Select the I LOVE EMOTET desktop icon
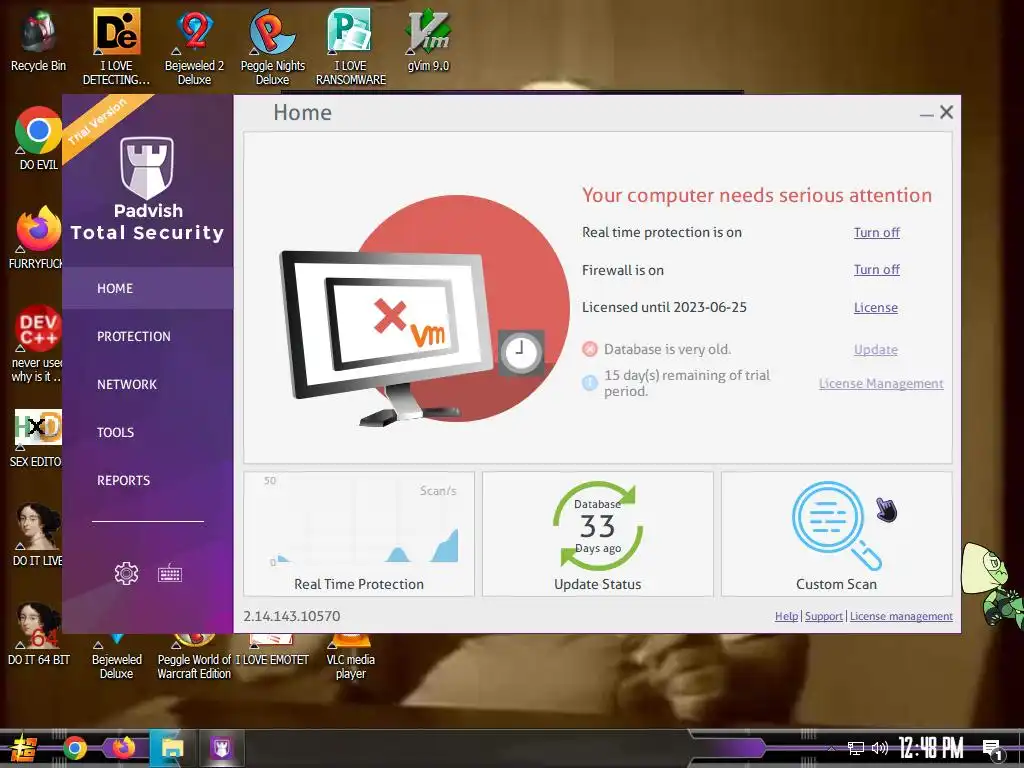Viewport: 1024px width, 768px height. pos(272,650)
